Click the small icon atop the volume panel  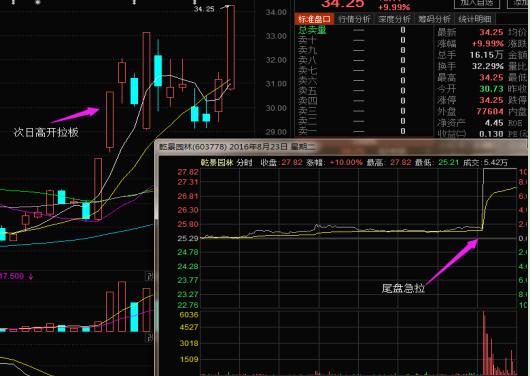[149, 276]
